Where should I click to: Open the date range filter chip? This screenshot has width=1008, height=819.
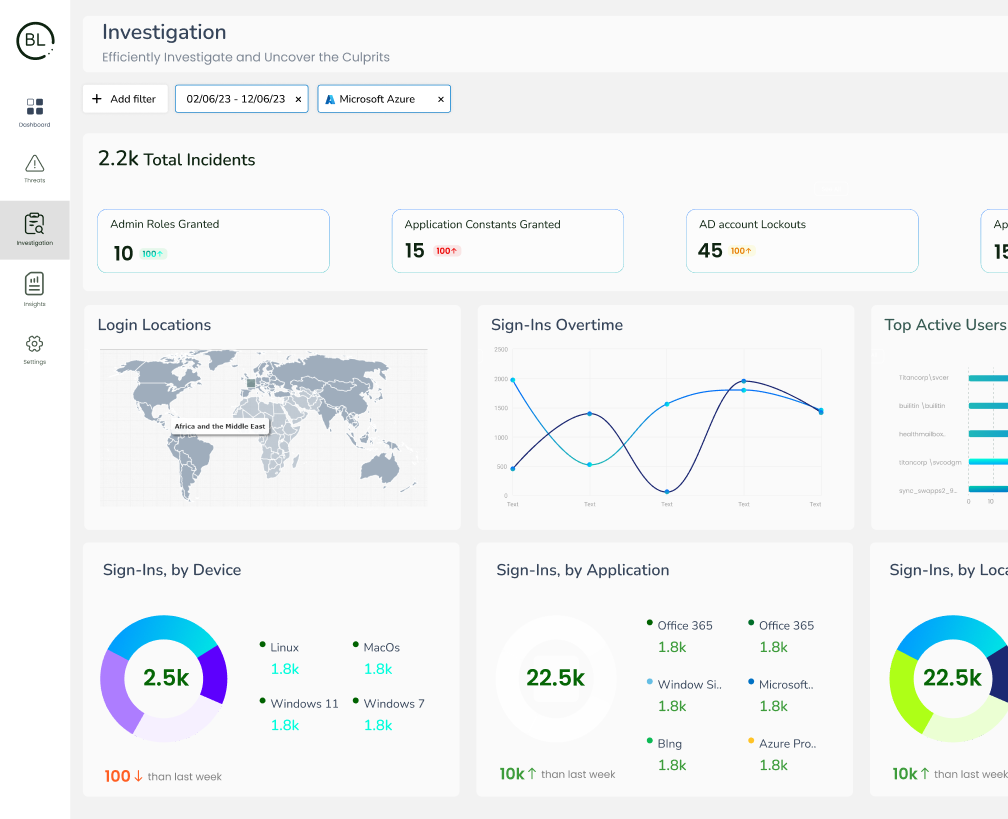[x=242, y=98]
